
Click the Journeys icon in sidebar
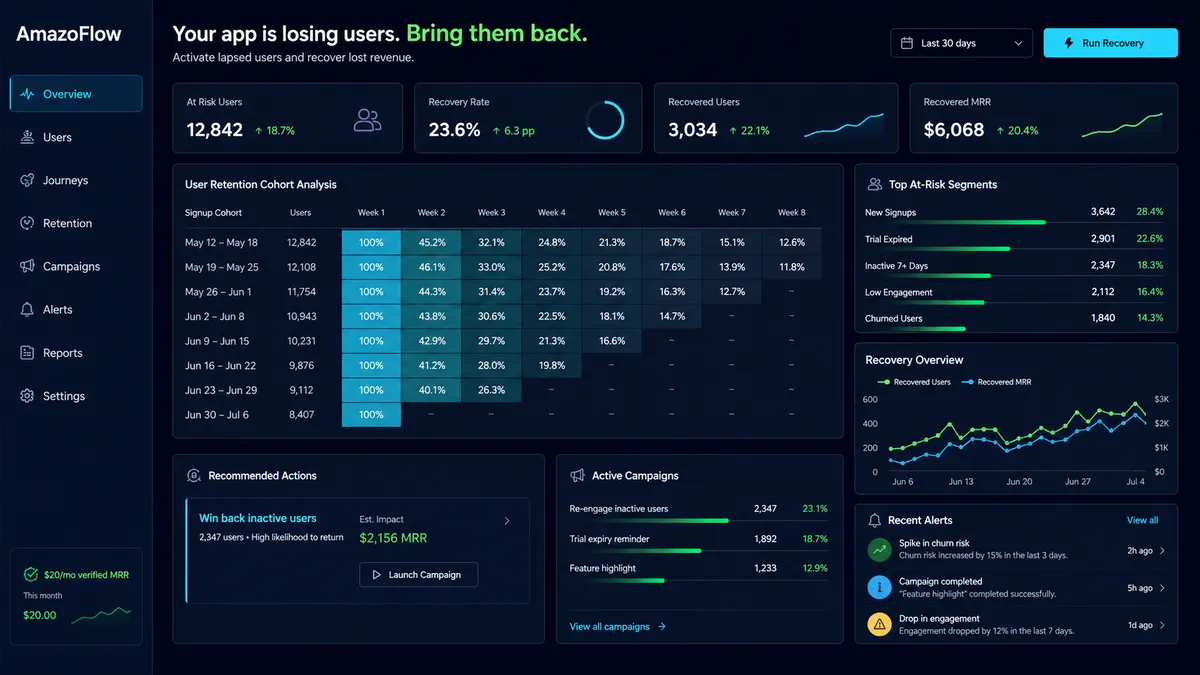click(x=28, y=180)
